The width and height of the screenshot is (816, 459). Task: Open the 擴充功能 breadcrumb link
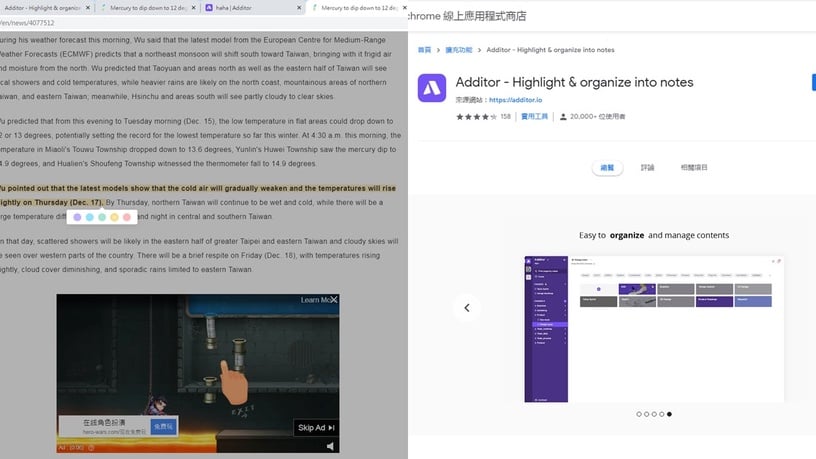pos(459,50)
